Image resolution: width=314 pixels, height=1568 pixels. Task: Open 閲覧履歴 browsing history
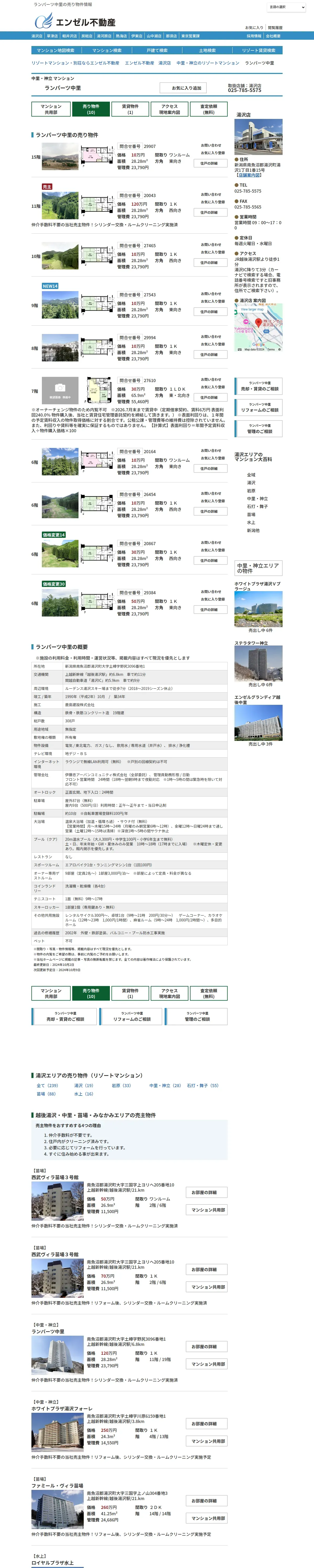[275, 28]
